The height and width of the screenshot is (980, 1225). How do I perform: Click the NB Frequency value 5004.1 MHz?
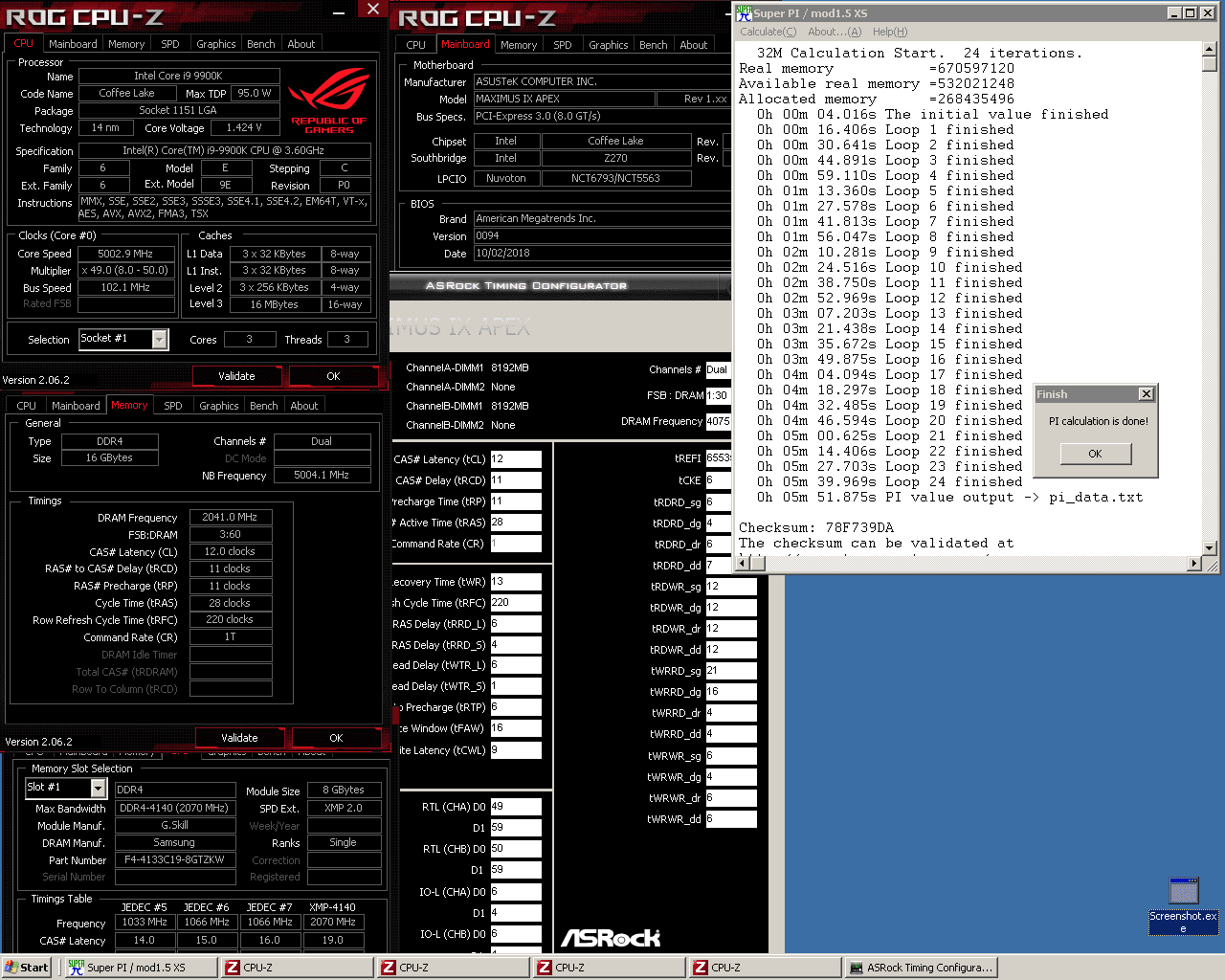pyautogui.click(x=322, y=475)
